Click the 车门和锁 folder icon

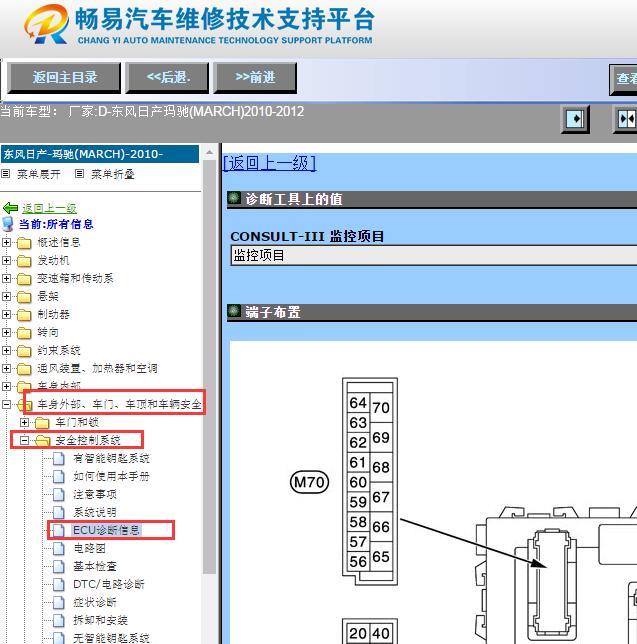click(42, 423)
